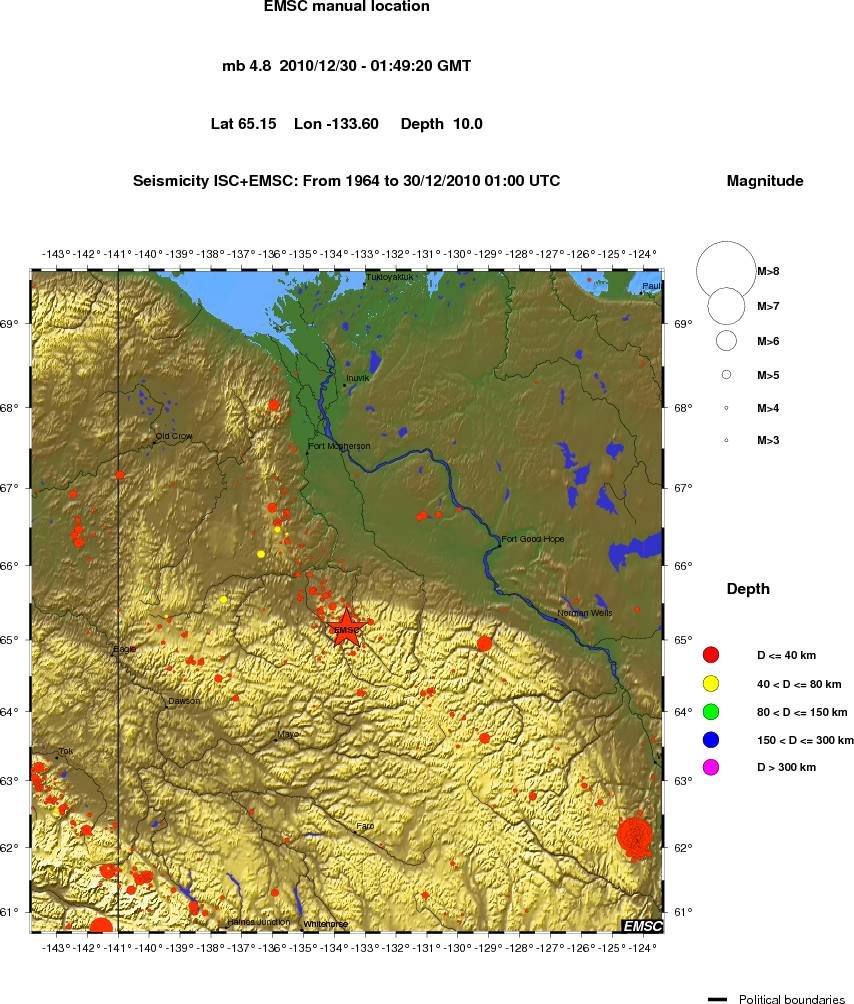Click the Fort Mcpherson town label
The width and height of the screenshot is (854, 1004).
(x=339, y=446)
